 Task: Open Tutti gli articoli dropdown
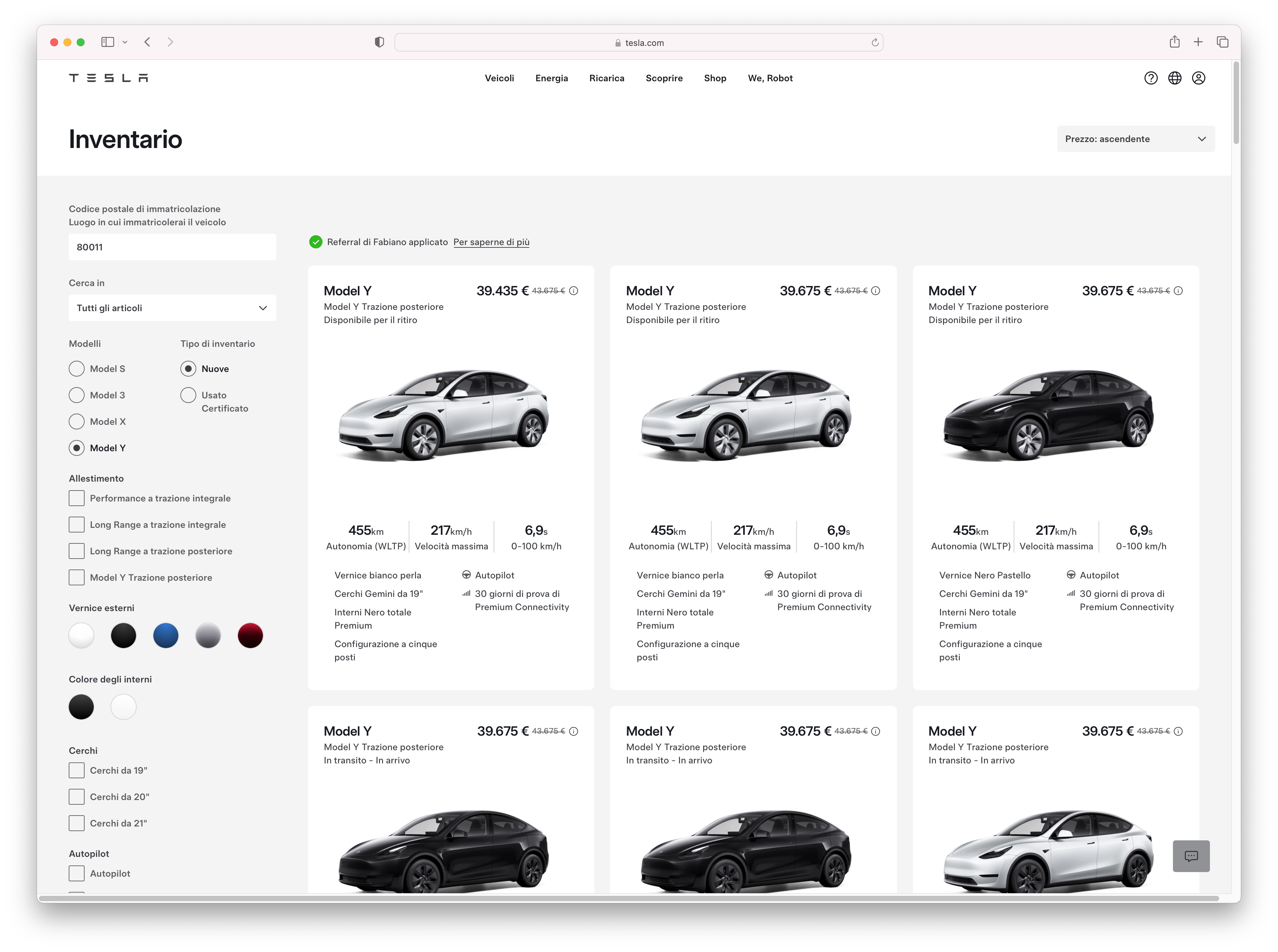click(172, 308)
